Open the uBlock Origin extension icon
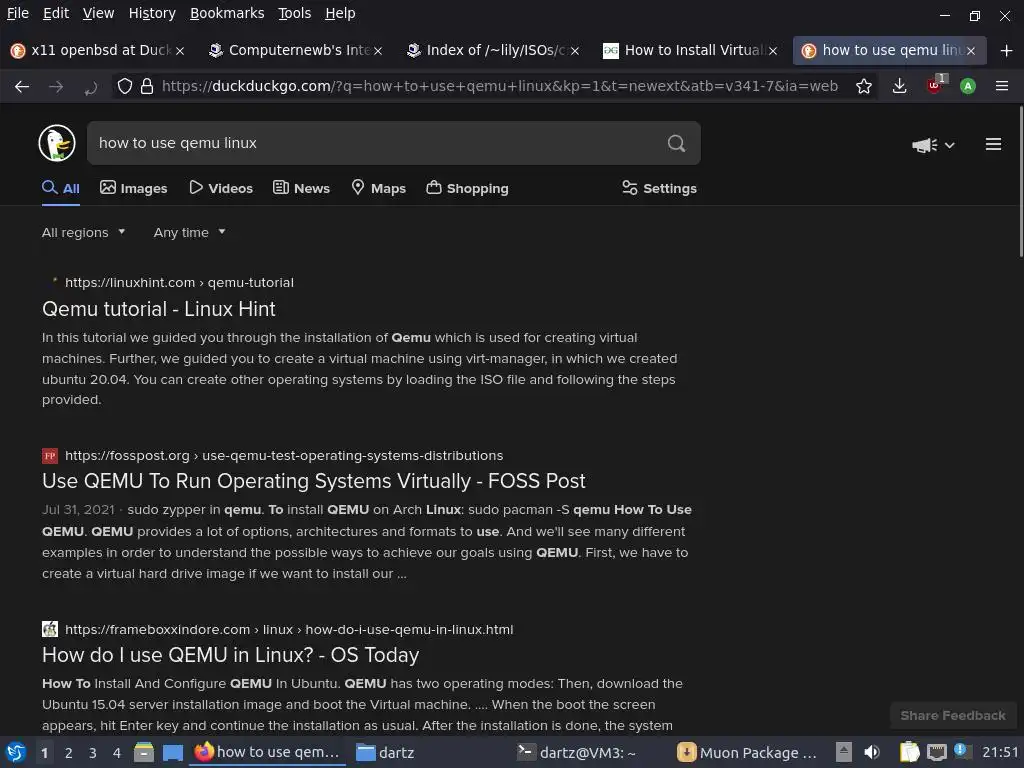 coord(936,85)
